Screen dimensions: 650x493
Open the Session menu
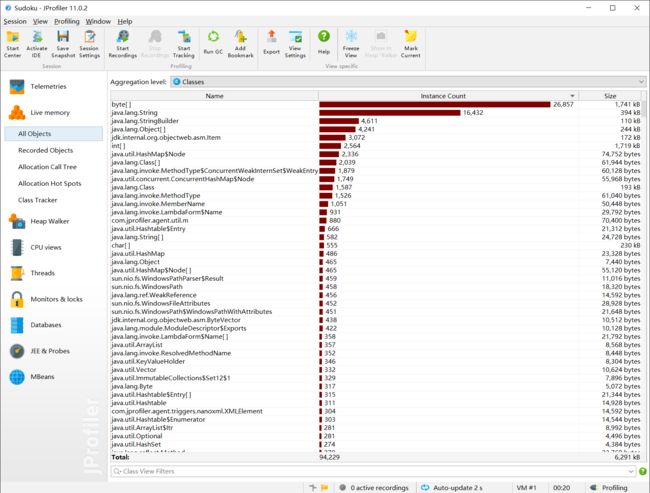15,22
